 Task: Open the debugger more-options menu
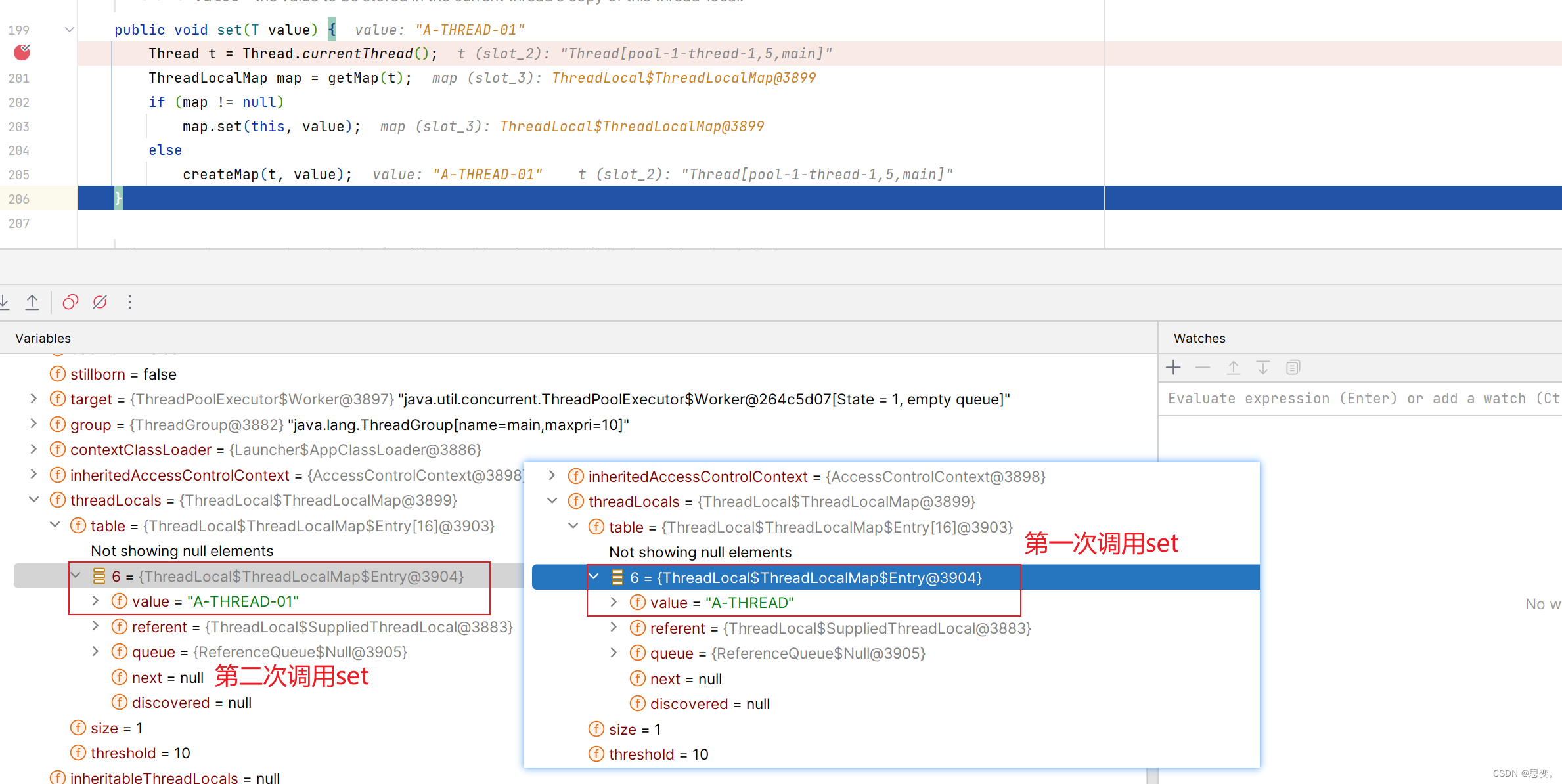(130, 302)
